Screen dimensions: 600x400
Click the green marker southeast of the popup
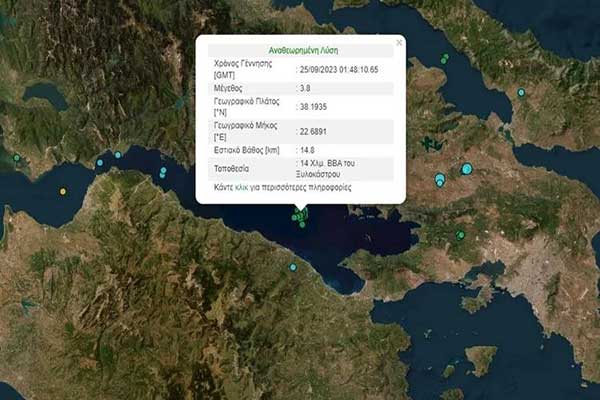click(460, 235)
